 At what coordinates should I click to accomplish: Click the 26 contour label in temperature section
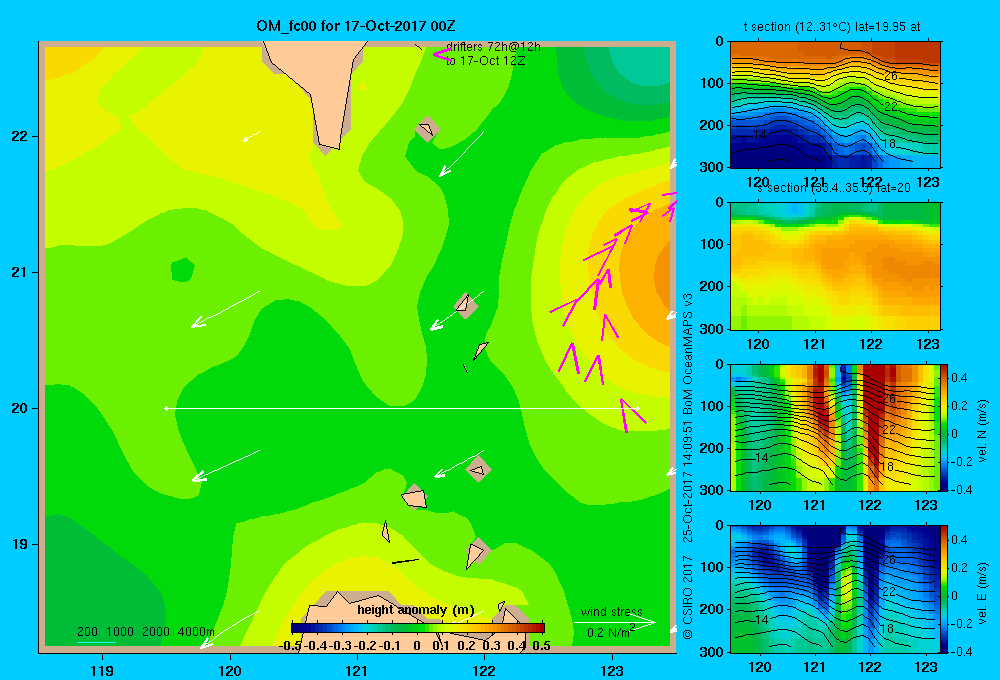[x=891, y=76]
